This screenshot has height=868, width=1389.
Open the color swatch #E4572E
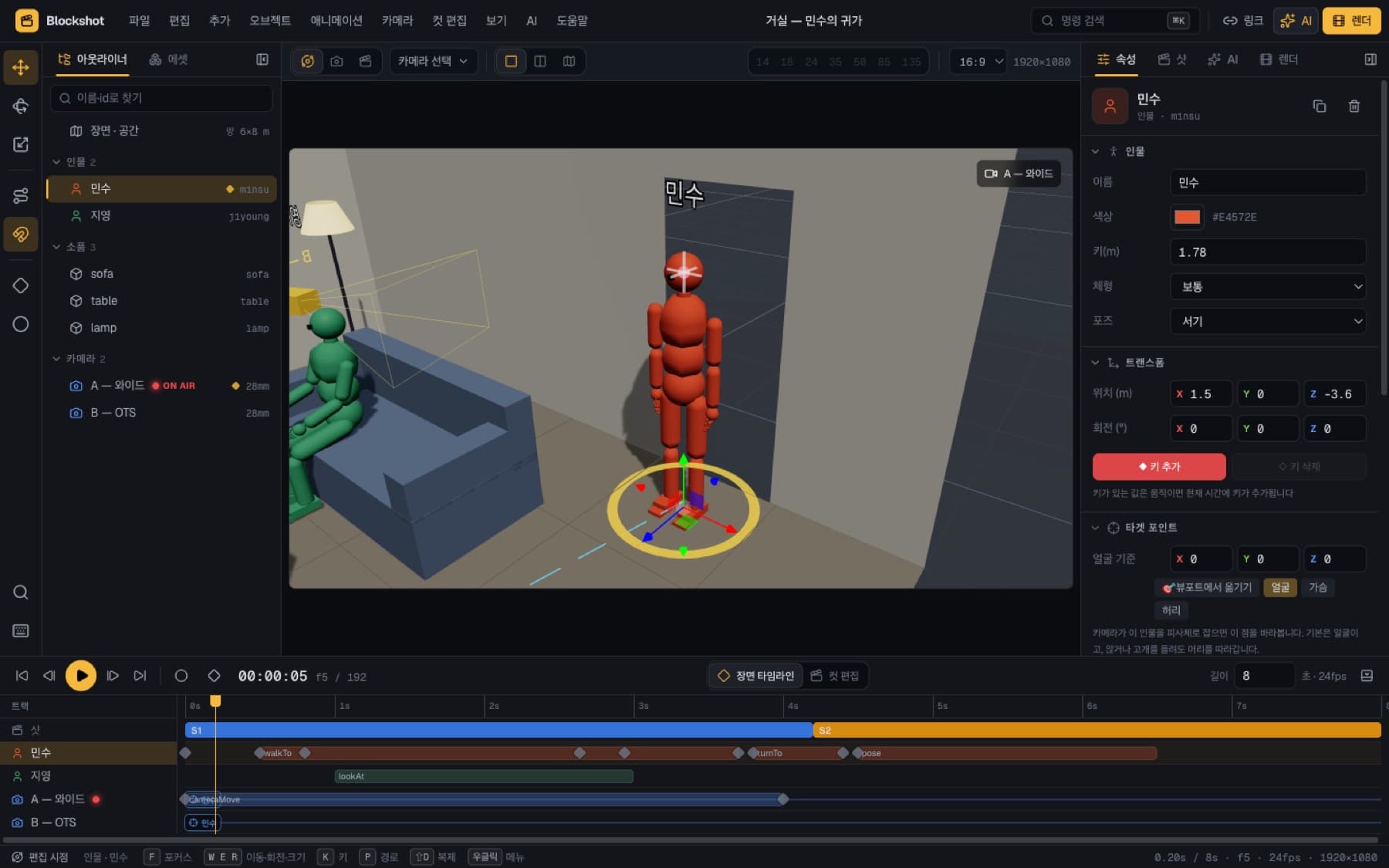1187,217
